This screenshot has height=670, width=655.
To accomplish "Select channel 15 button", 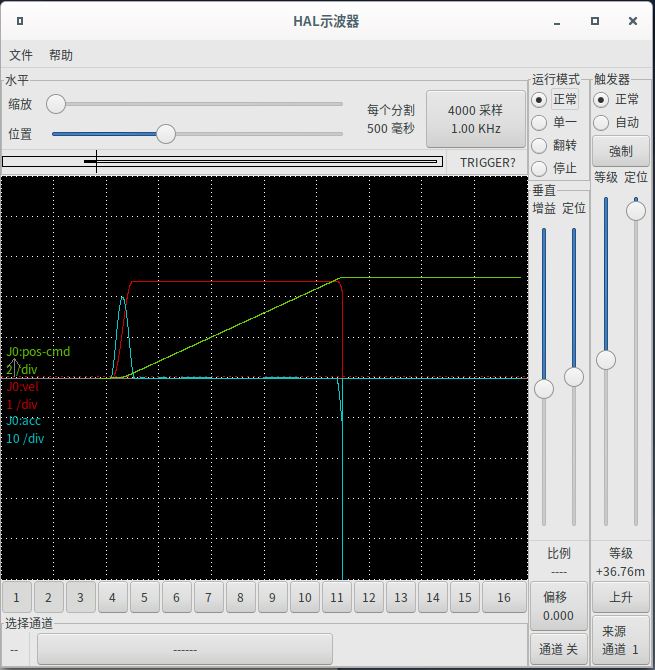I will [465, 597].
